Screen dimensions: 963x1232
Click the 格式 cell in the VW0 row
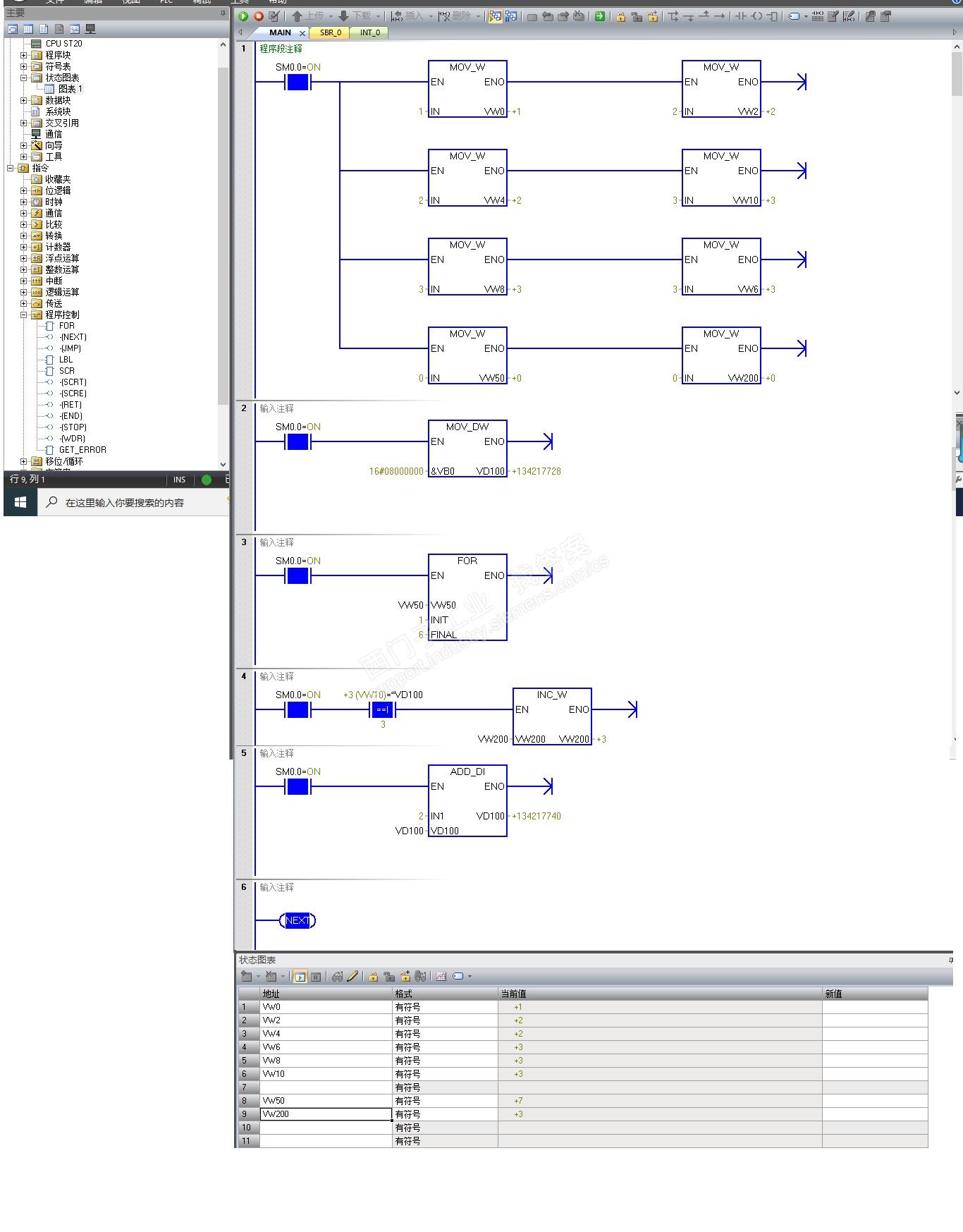(445, 1007)
